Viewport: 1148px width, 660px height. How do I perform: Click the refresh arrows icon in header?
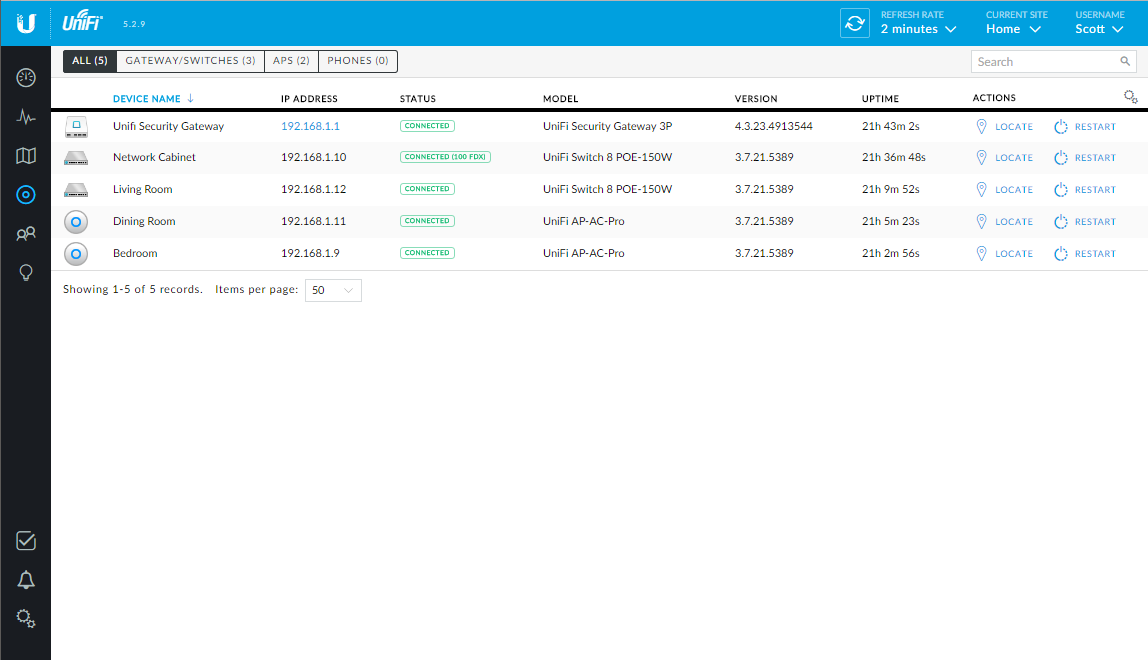pyautogui.click(x=855, y=21)
